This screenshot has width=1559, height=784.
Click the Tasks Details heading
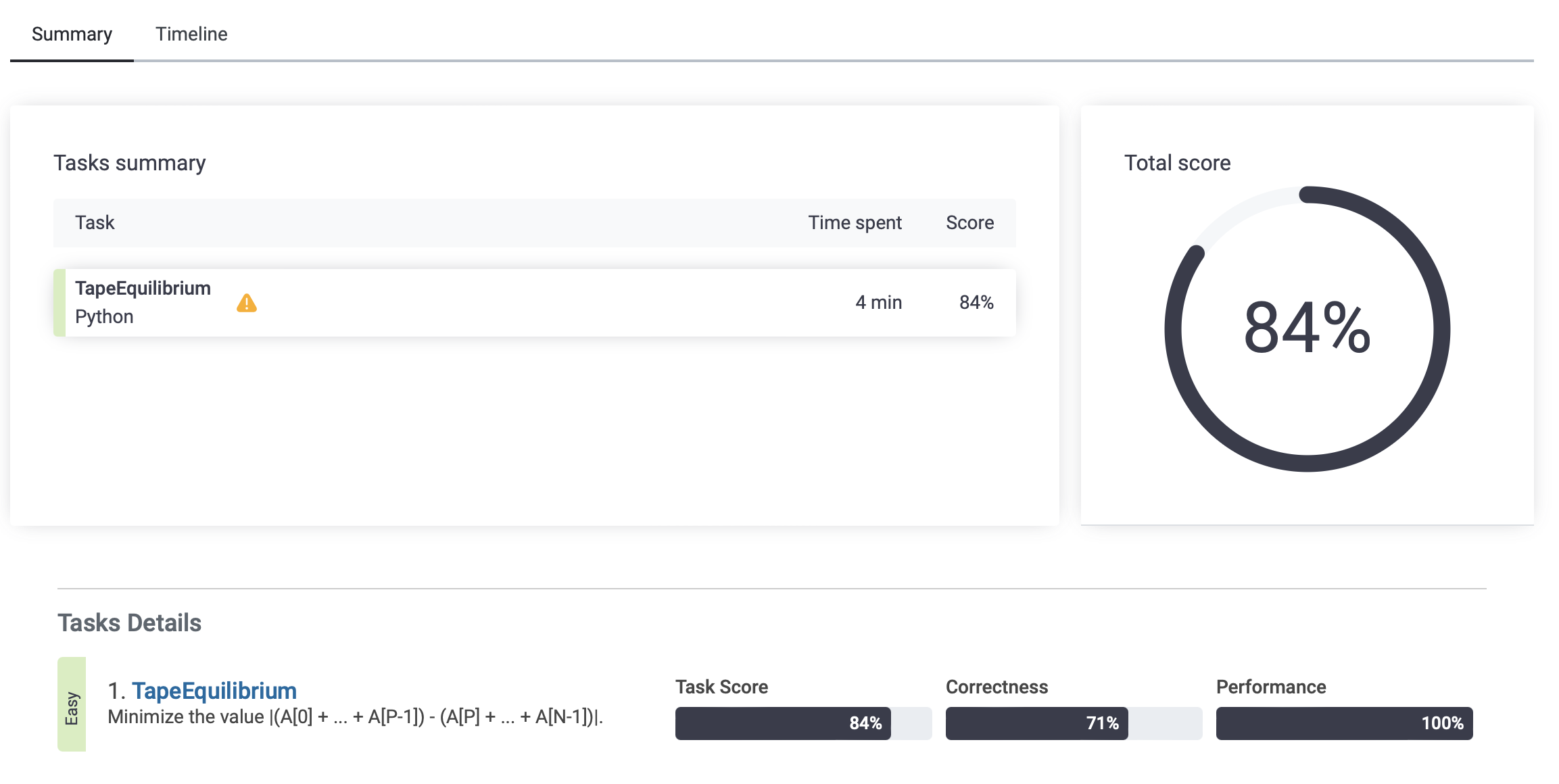[x=129, y=622]
